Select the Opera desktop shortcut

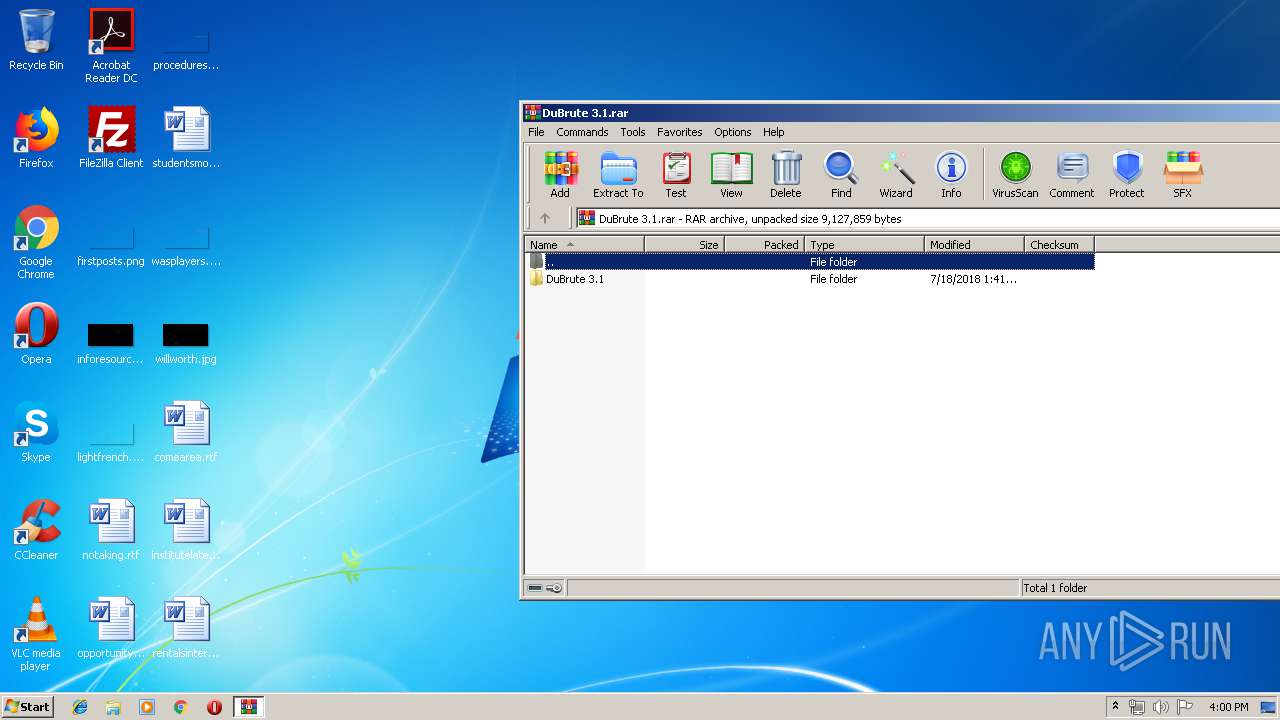(x=36, y=334)
